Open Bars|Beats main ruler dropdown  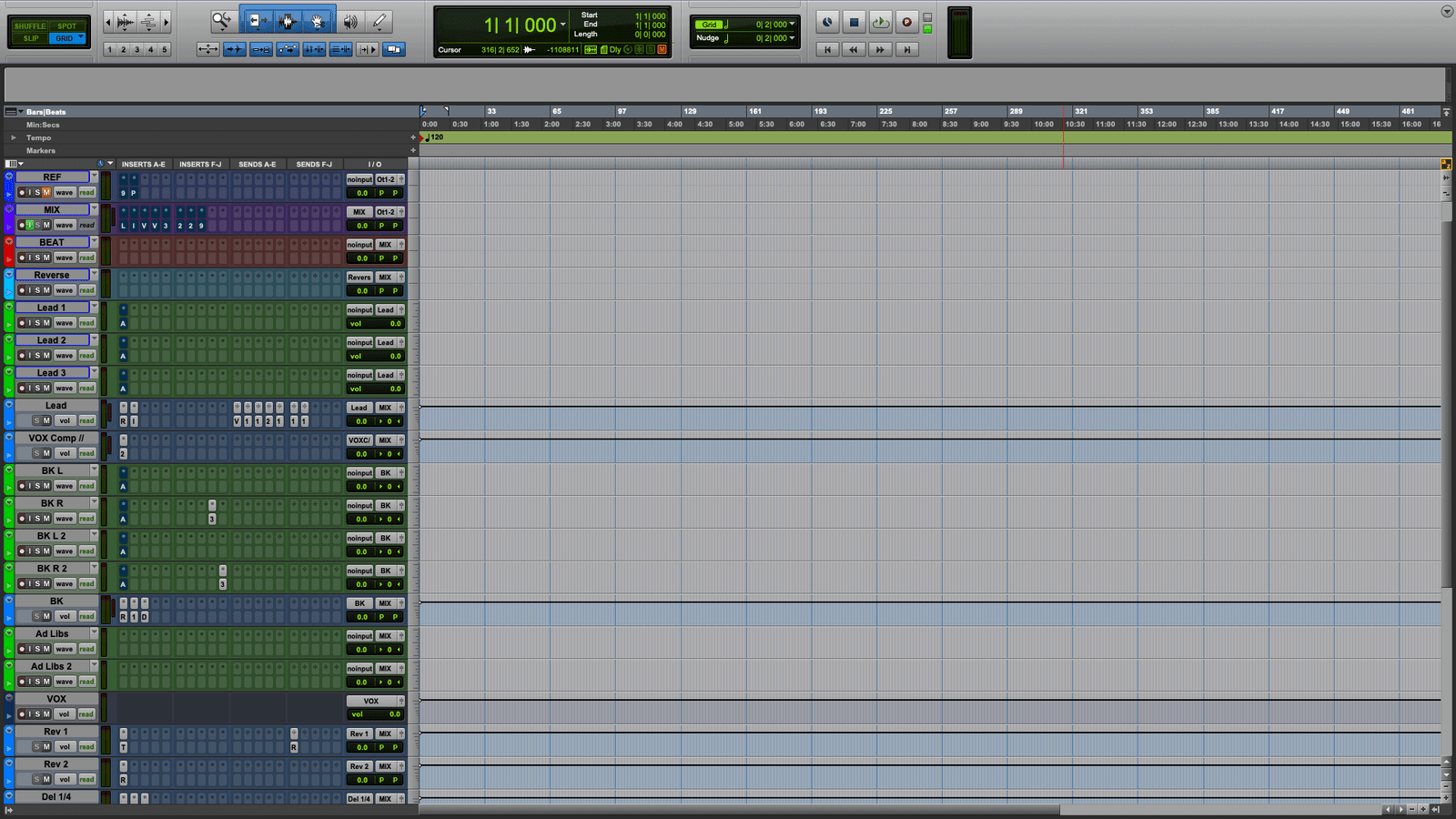click(21, 112)
